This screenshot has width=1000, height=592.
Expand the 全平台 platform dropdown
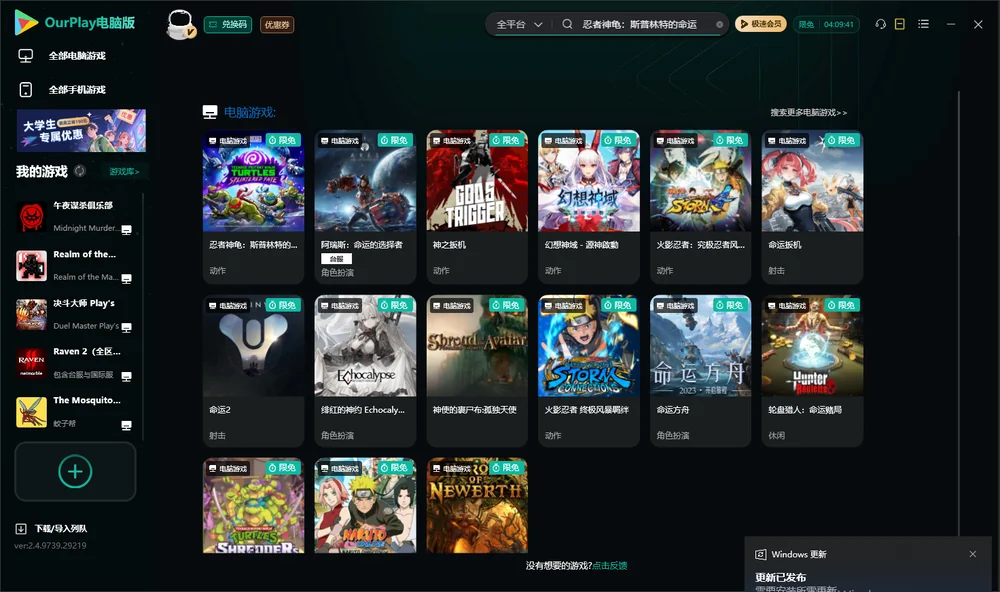coord(519,24)
